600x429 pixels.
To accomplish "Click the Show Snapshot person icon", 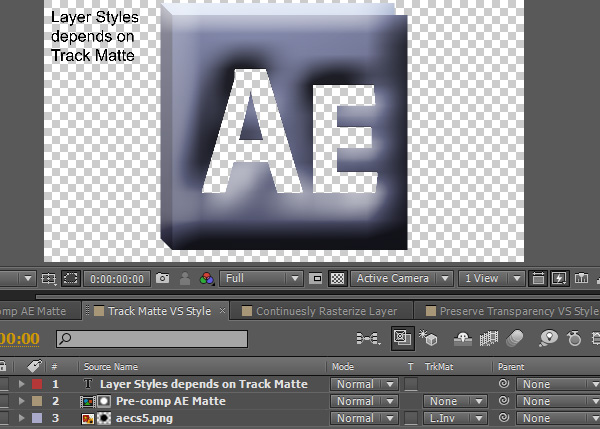I will point(185,279).
